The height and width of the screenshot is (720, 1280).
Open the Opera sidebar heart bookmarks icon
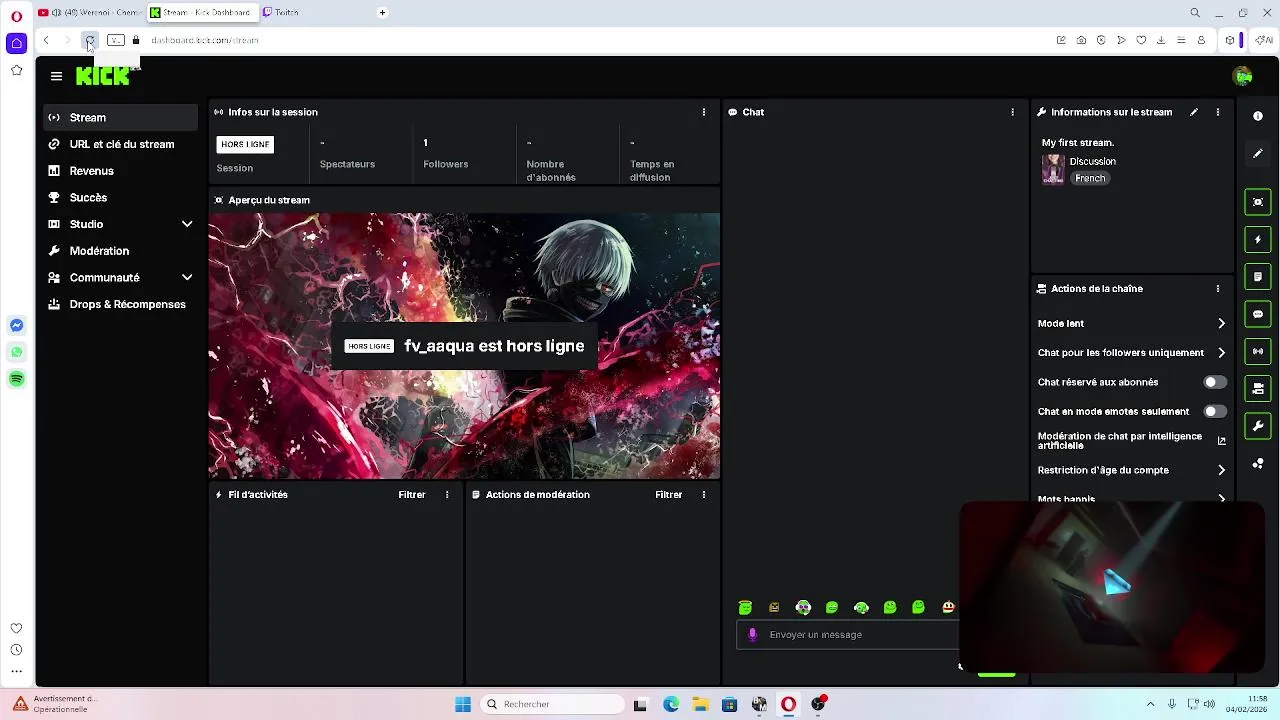pyautogui.click(x=16, y=628)
